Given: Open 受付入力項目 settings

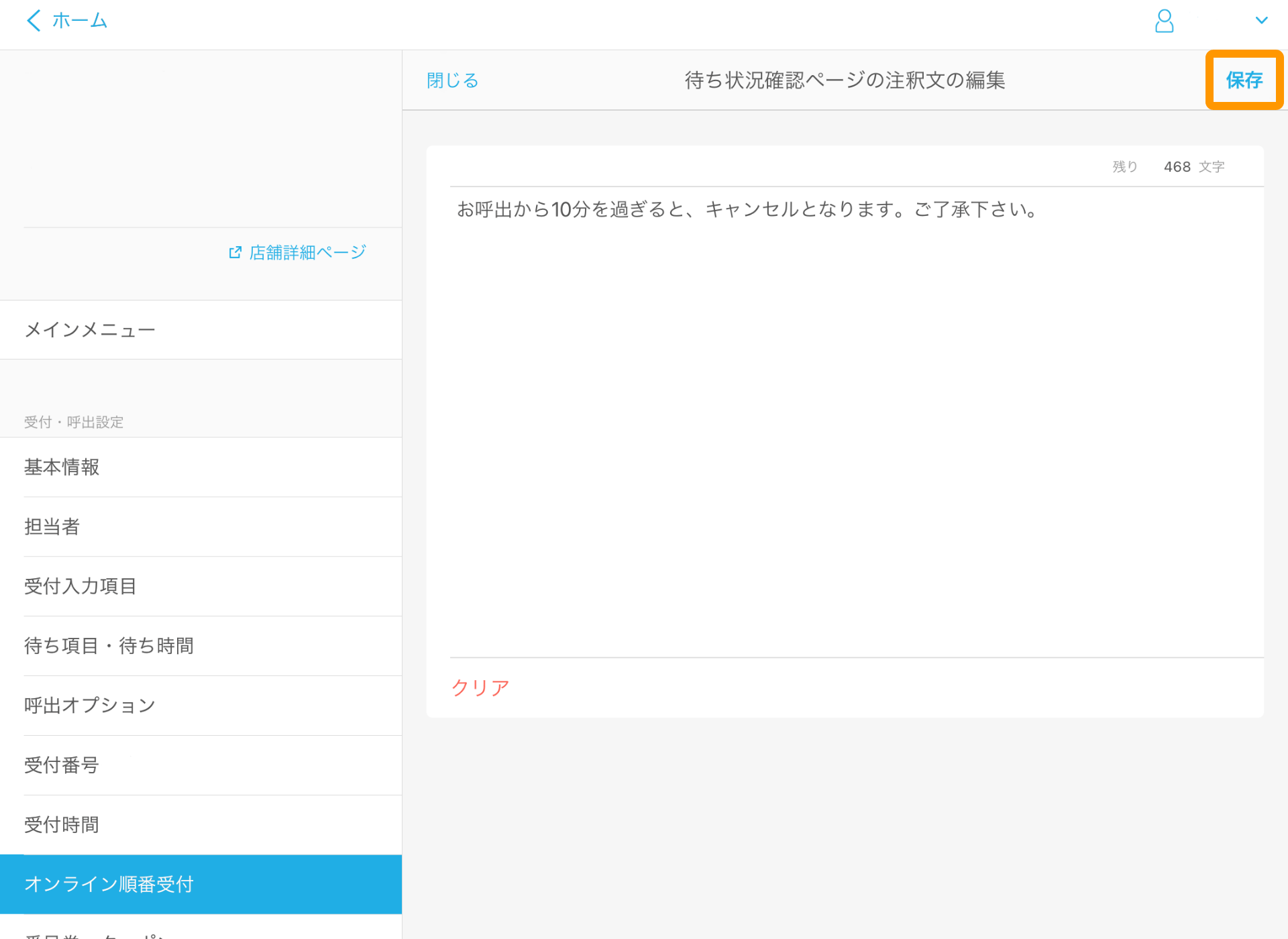Looking at the screenshot, I should coord(80,586).
